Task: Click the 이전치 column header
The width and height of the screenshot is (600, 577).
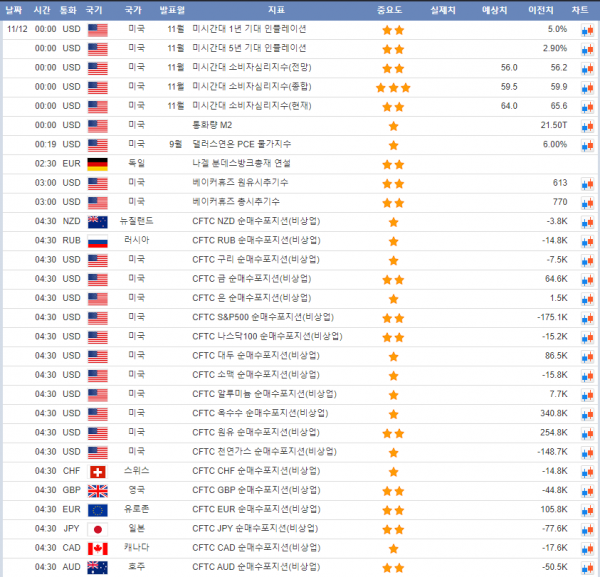Action: click(x=541, y=10)
